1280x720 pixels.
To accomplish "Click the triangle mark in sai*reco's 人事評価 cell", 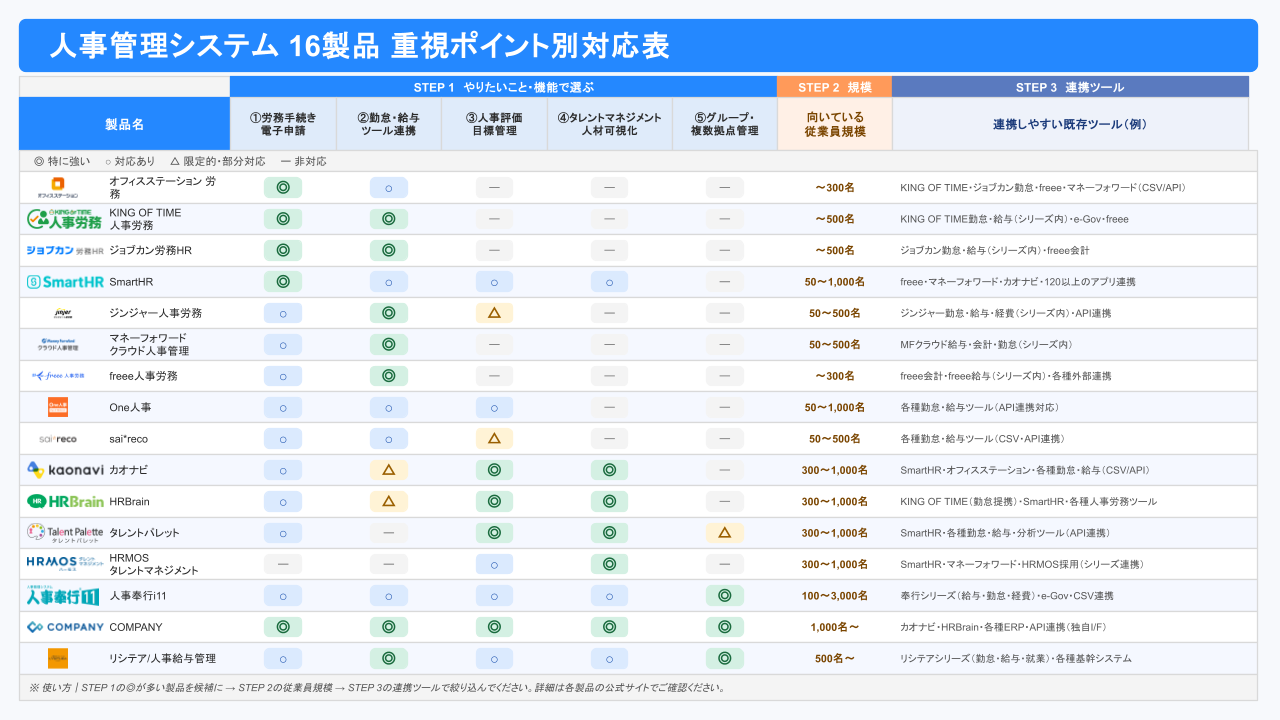I will click(494, 439).
